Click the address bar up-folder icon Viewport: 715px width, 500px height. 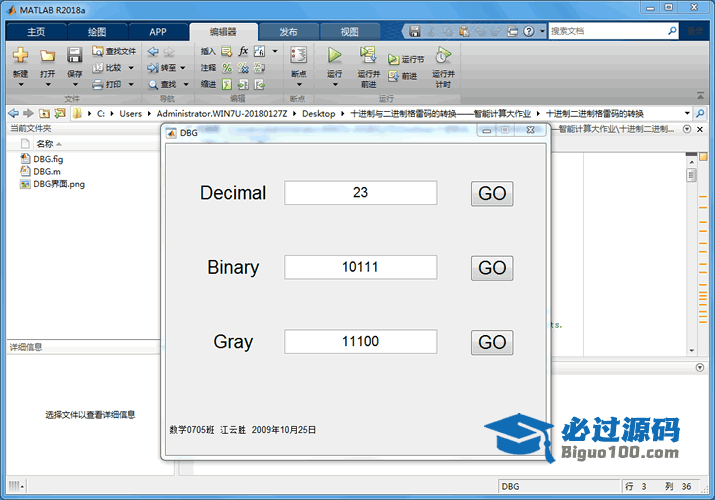(x=44, y=113)
